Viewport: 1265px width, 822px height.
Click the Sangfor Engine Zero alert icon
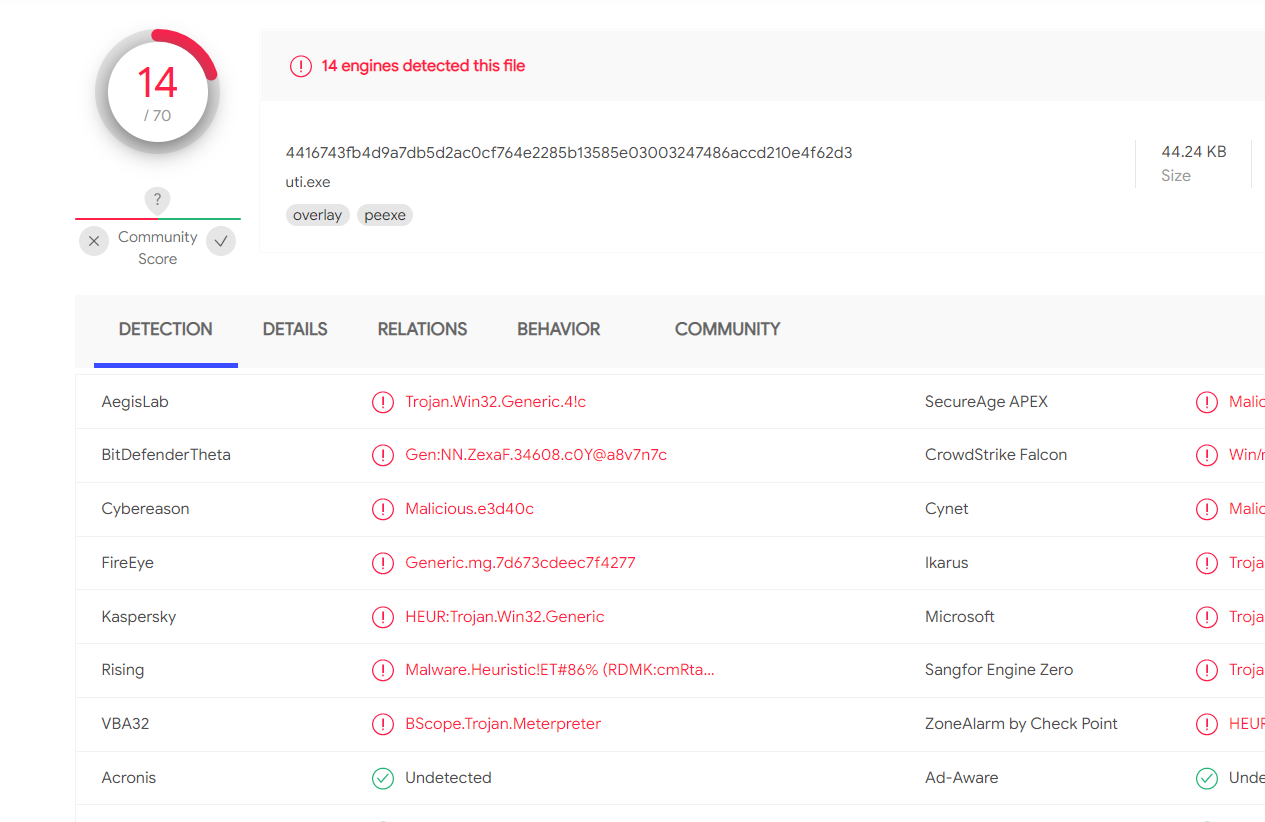pyautogui.click(x=1207, y=670)
